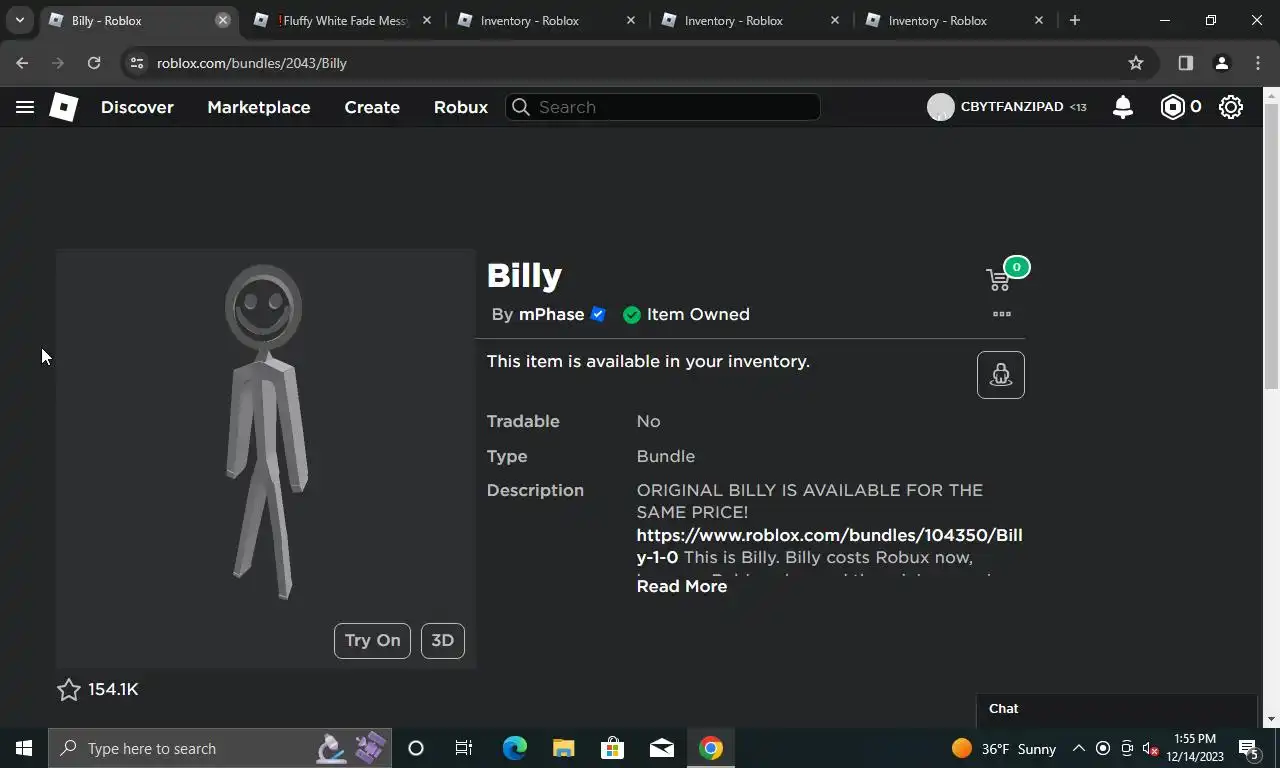Screen dimensions: 1280x768
Task: Close the Billy - Roblox tab
Action: point(223,20)
